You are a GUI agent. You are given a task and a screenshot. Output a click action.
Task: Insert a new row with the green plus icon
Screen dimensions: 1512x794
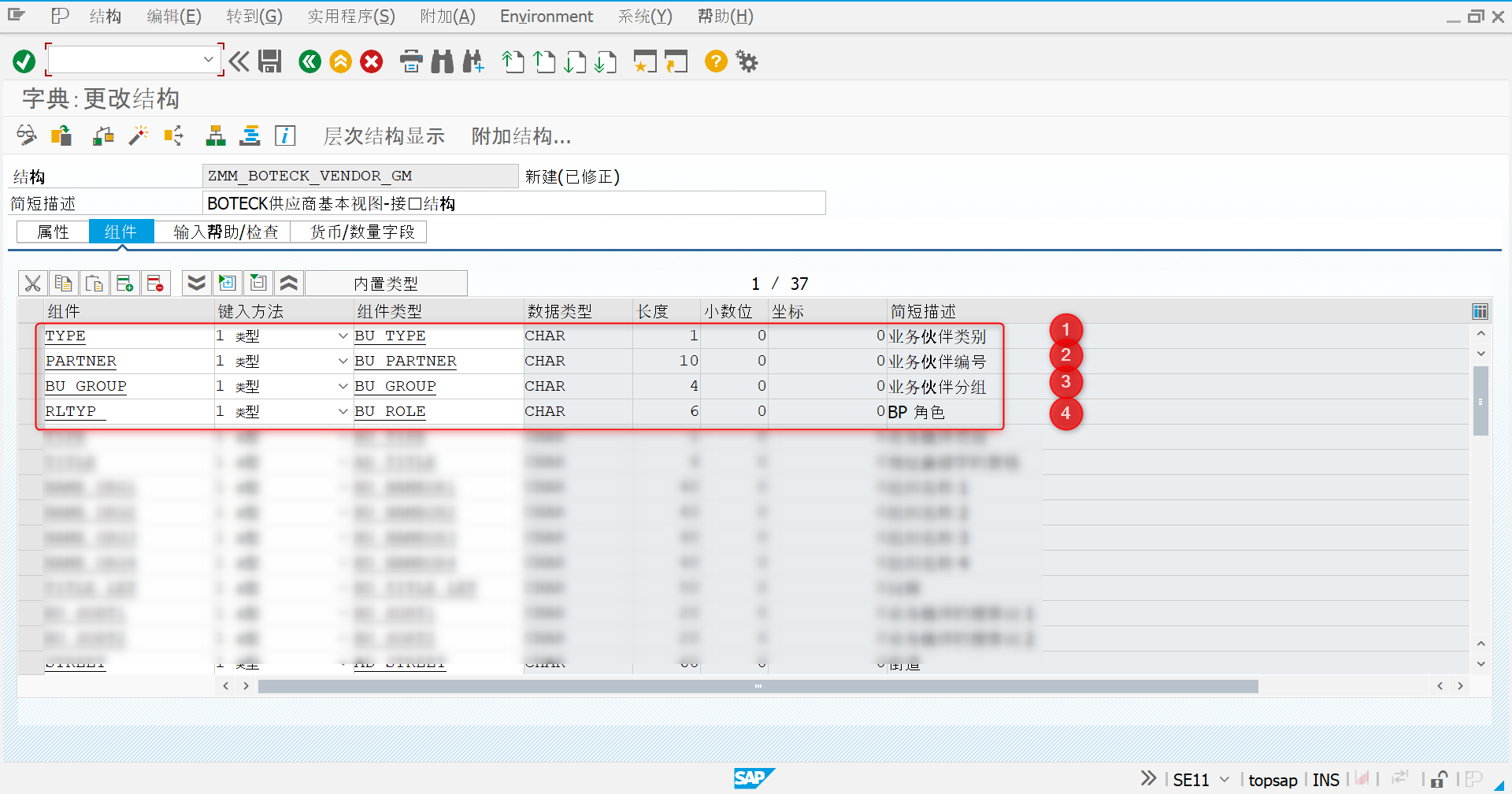pyautogui.click(x=125, y=283)
